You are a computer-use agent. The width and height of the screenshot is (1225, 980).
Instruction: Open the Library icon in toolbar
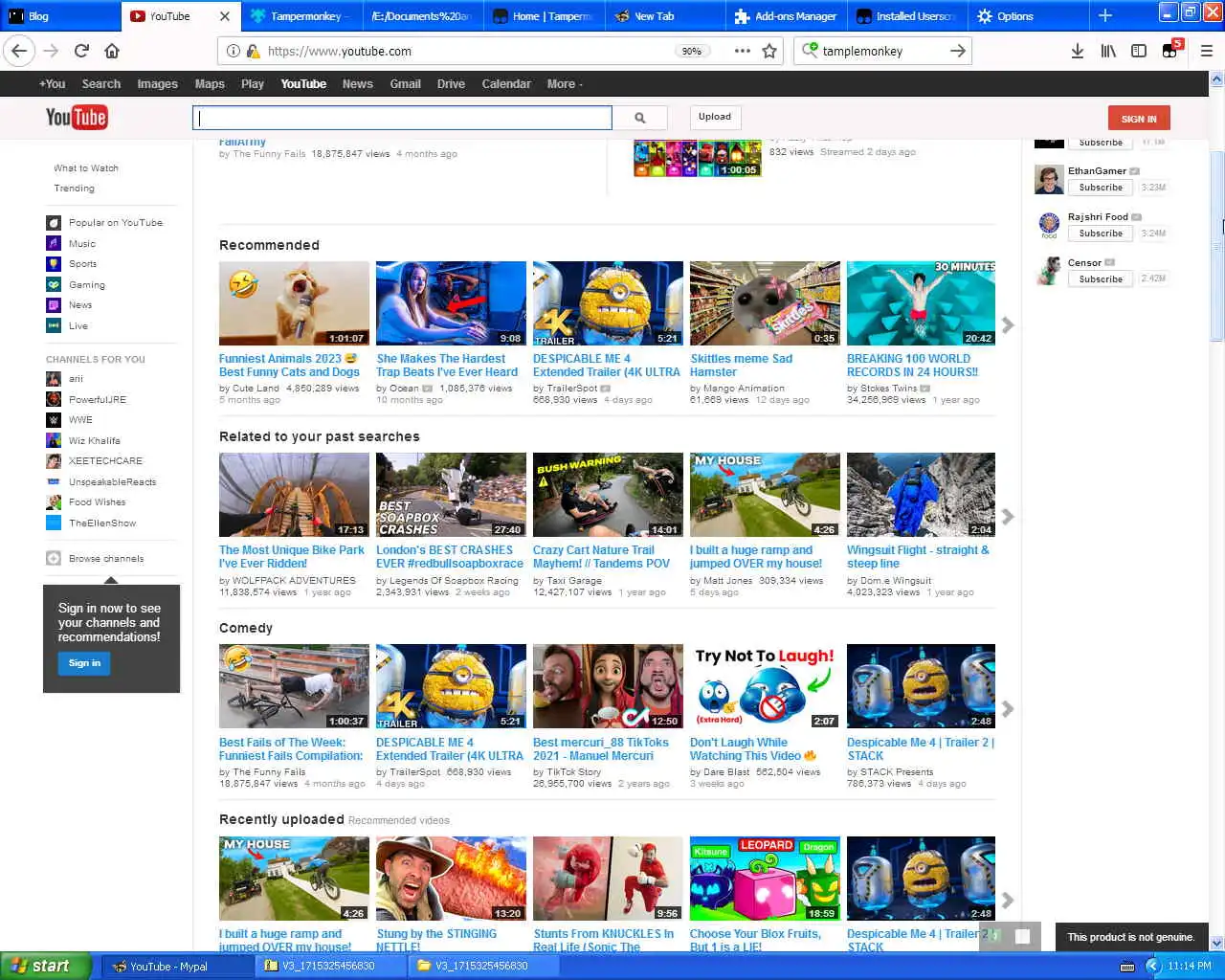(x=1108, y=51)
